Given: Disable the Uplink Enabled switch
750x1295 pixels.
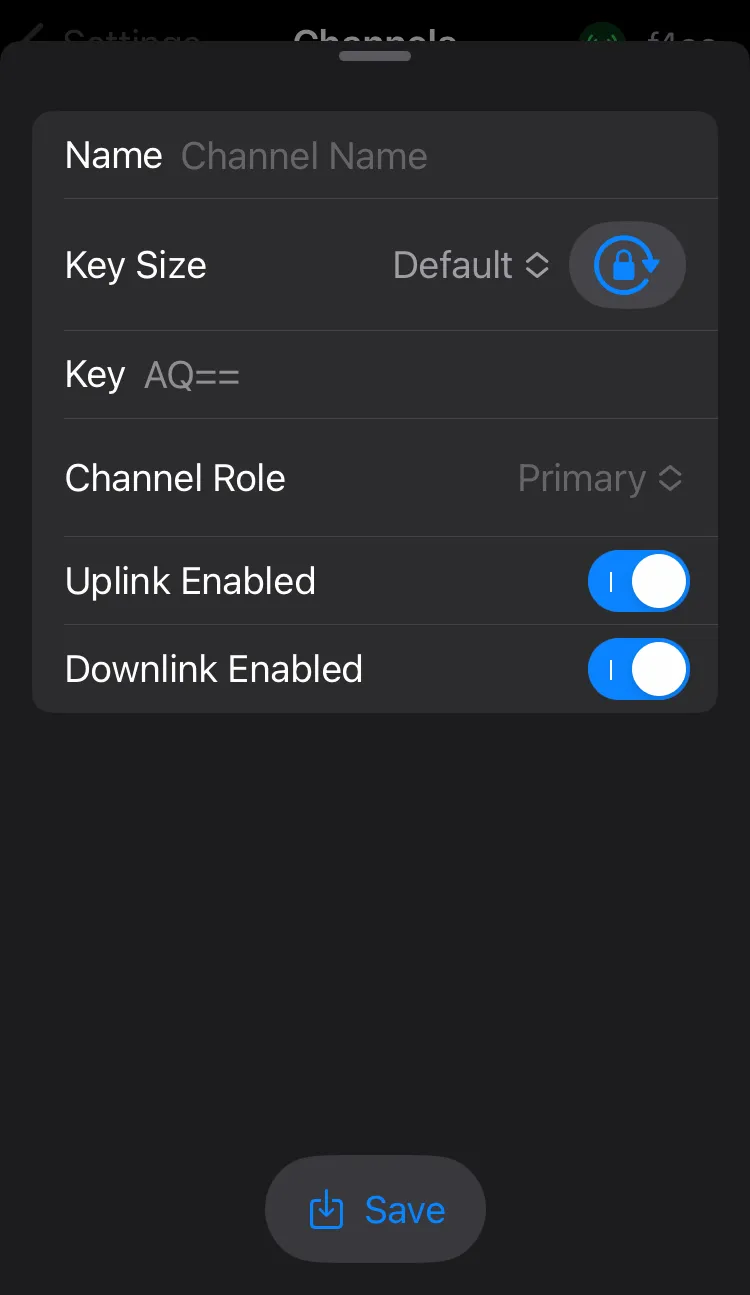Looking at the screenshot, I should 638,581.
